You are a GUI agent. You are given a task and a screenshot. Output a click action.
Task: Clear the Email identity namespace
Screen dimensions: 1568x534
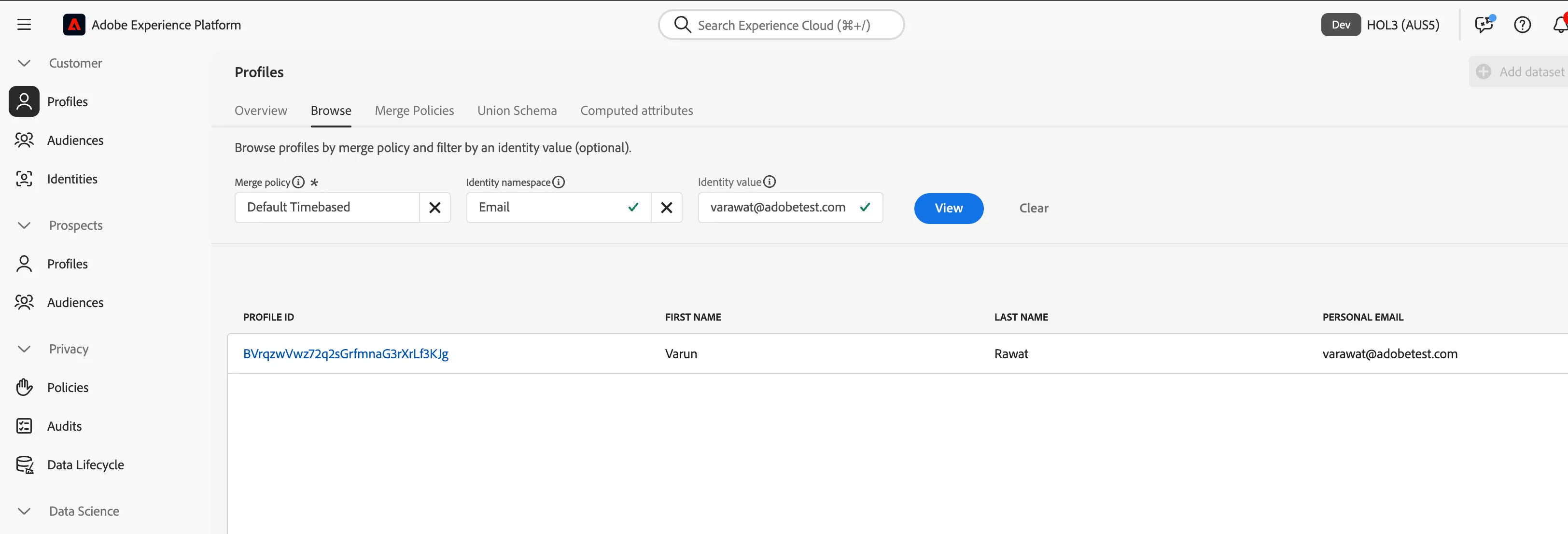coord(667,208)
